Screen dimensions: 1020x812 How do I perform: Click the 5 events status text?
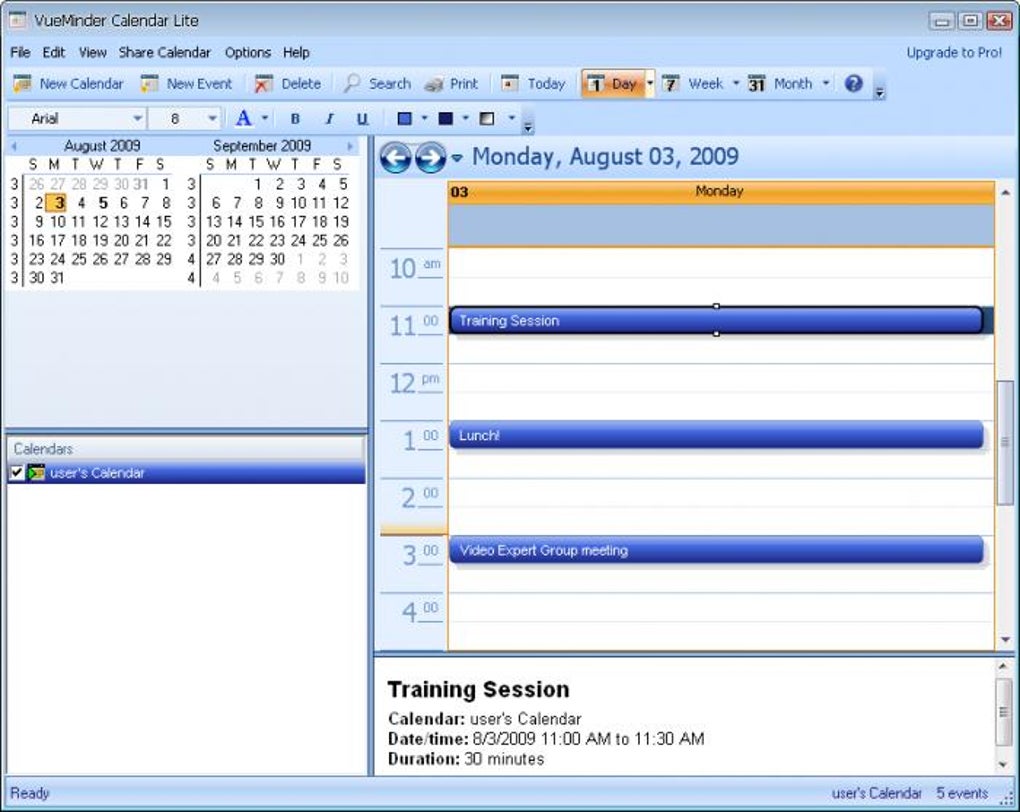point(962,793)
